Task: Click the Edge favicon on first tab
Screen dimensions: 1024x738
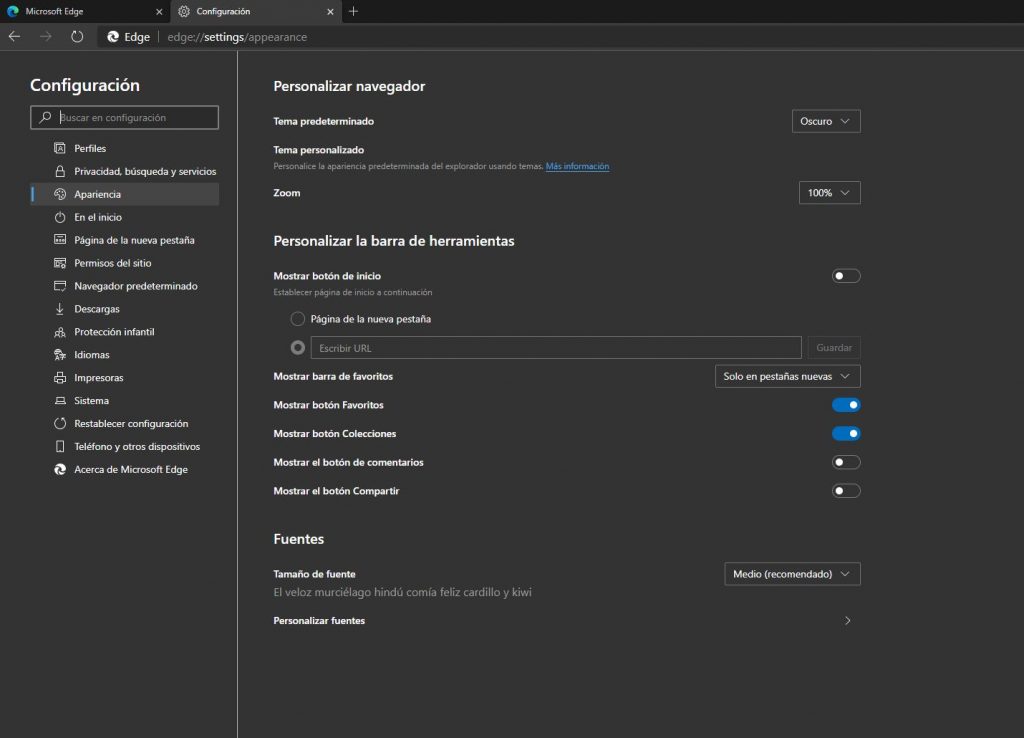Action: tap(12, 12)
